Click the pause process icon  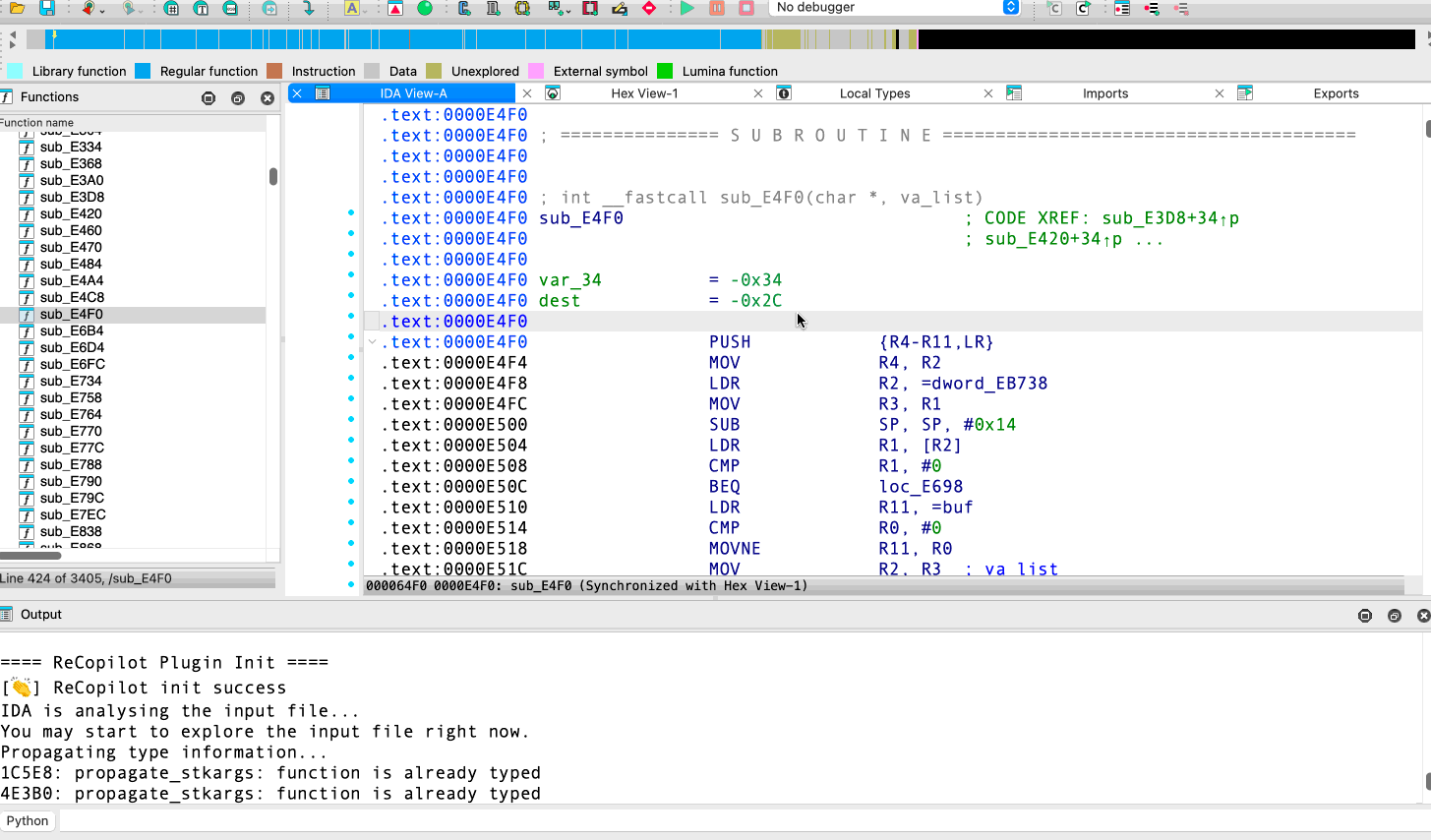(717, 8)
